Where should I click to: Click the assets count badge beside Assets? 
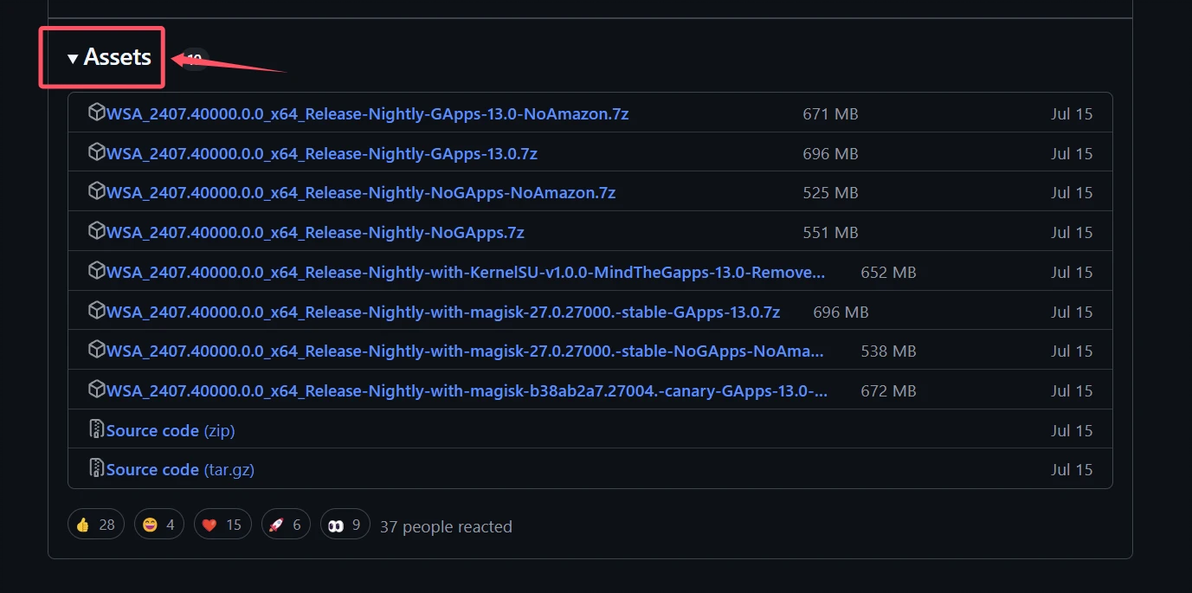pyautogui.click(x=195, y=58)
